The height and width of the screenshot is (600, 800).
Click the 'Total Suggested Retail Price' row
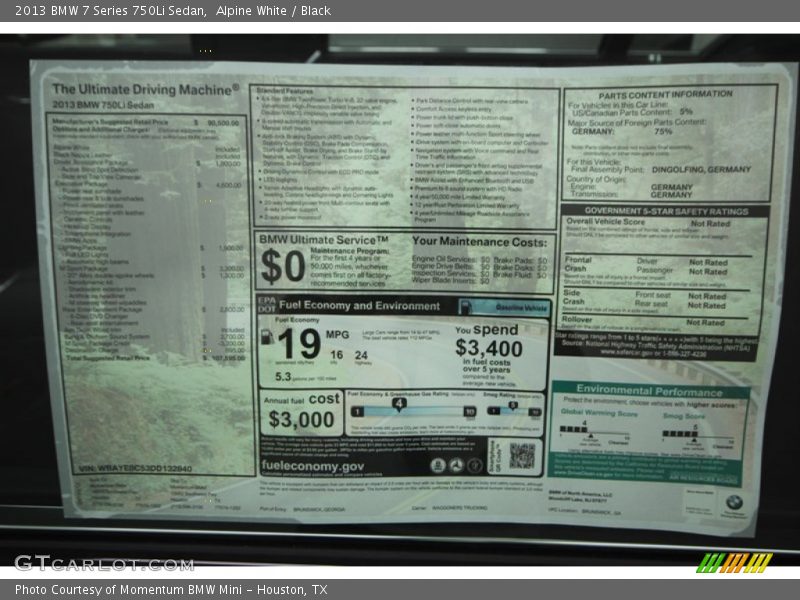156,358
